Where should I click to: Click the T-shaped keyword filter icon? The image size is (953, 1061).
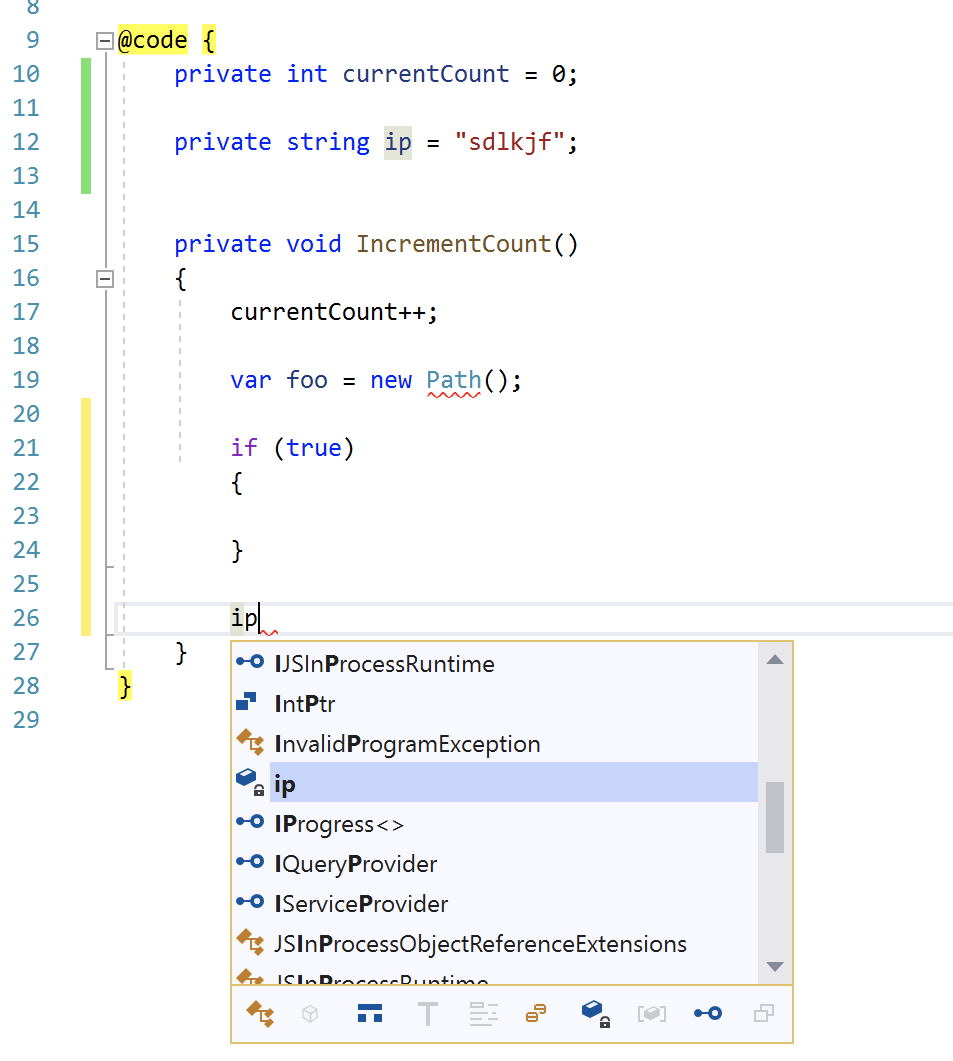(x=427, y=1013)
